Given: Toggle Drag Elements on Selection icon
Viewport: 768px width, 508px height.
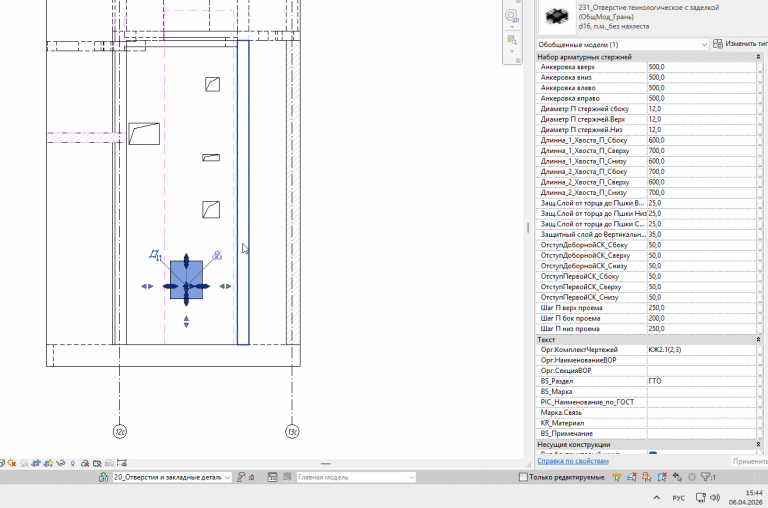Looking at the screenshot, I should [677, 477].
